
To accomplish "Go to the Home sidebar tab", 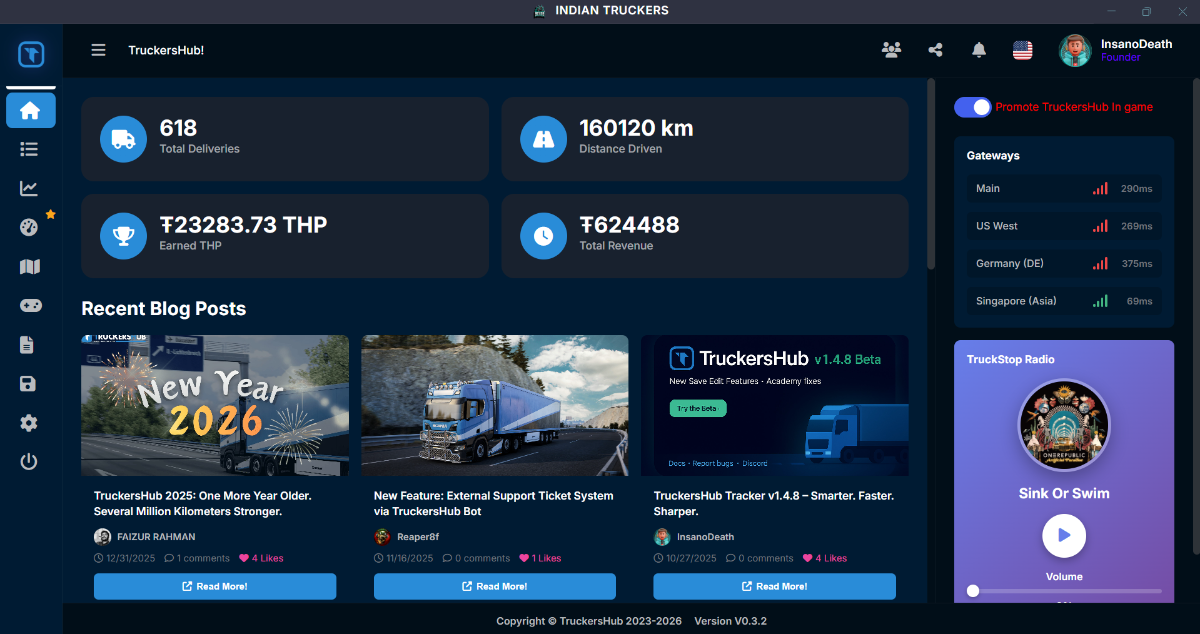I will [30, 110].
